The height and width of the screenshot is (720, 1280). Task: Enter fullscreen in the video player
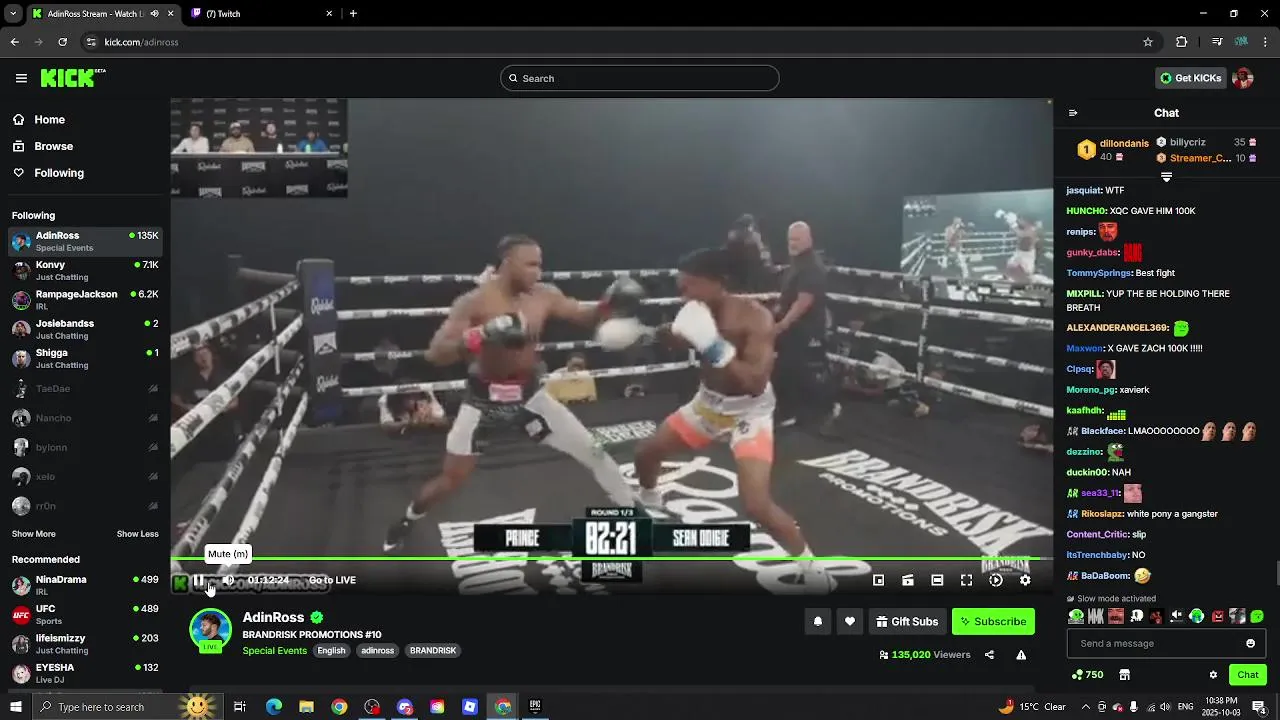tap(966, 580)
